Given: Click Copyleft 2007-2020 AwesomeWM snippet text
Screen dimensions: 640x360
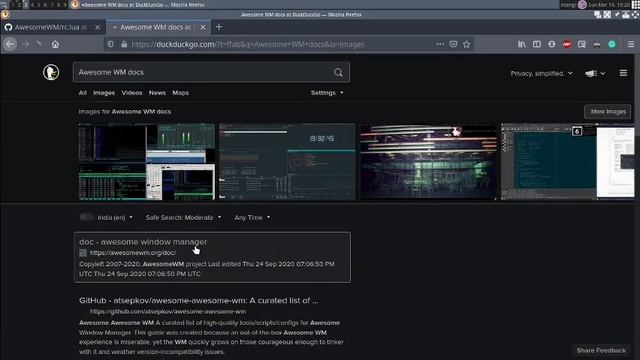Looking at the screenshot, I should (207, 269).
